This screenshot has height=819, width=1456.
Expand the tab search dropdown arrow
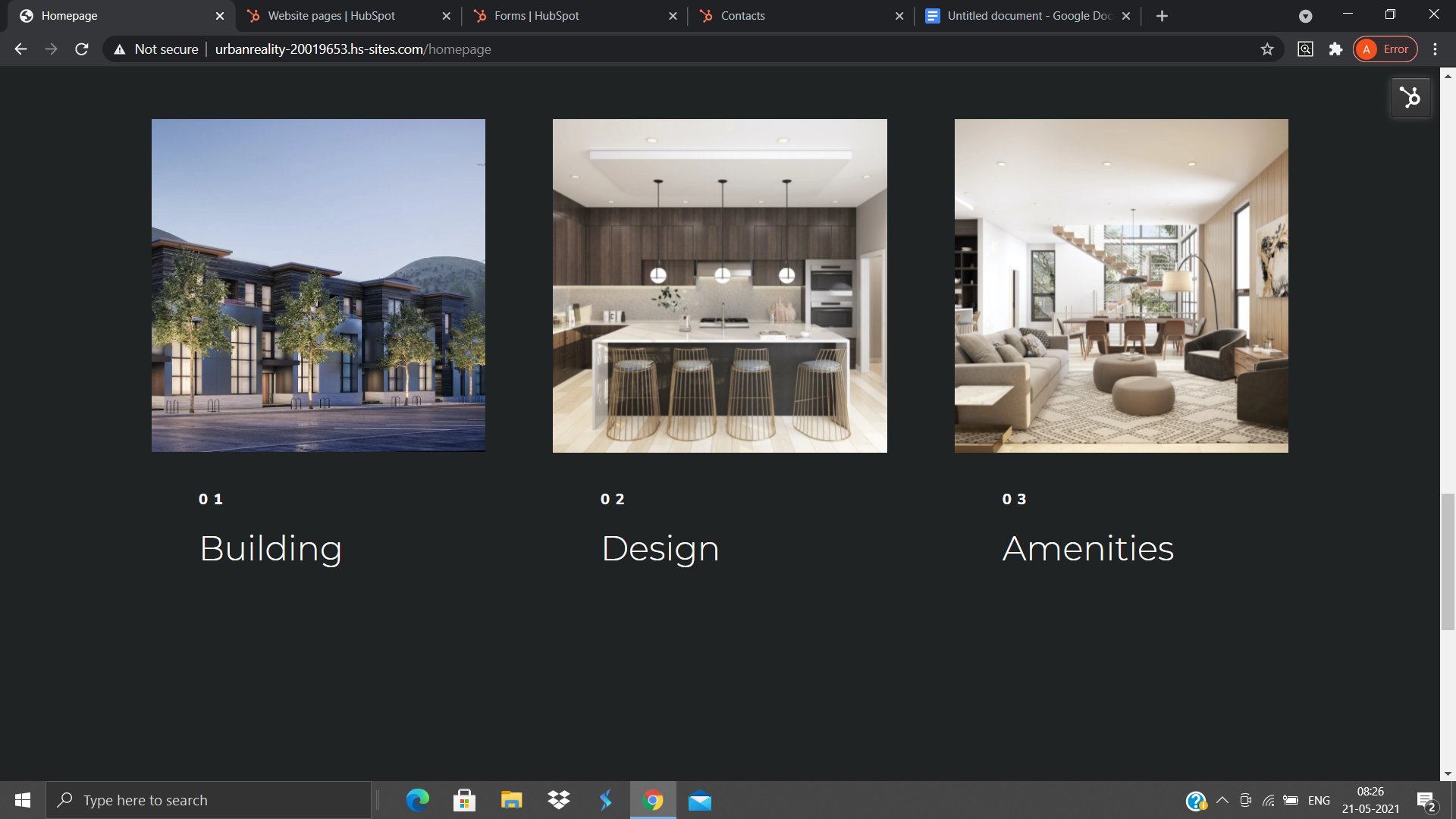(x=1305, y=16)
